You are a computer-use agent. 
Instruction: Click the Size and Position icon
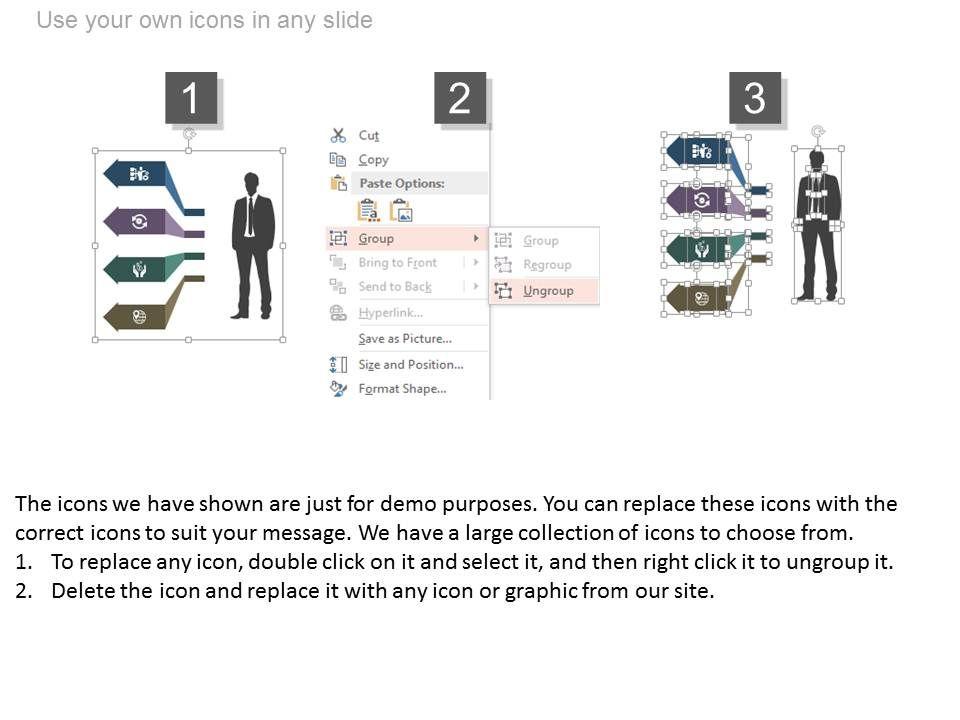(338, 364)
